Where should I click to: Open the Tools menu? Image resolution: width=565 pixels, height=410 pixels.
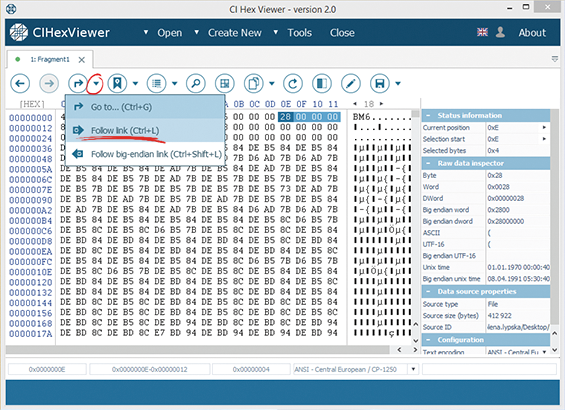pyautogui.click(x=299, y=33)
